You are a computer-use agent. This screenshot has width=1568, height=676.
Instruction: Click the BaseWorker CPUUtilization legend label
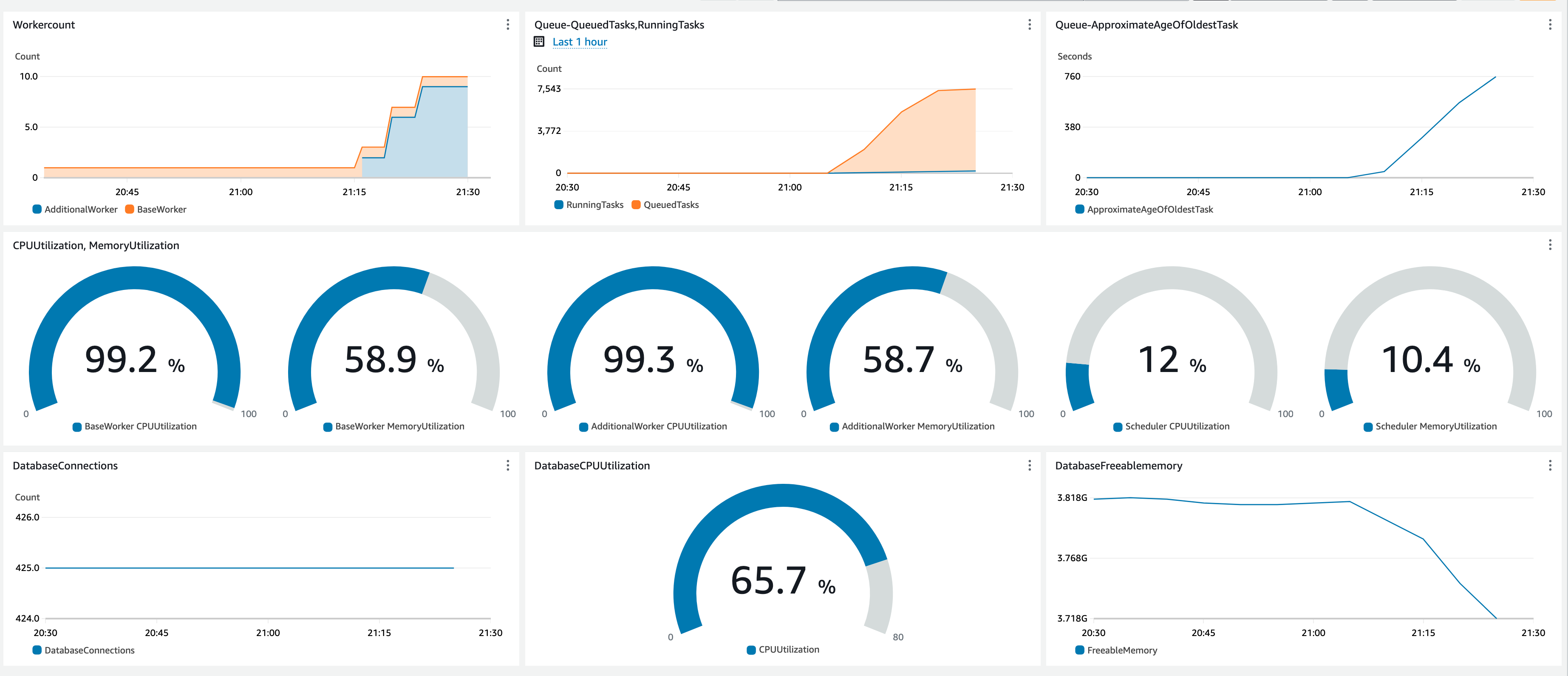[x=140, y=426]
